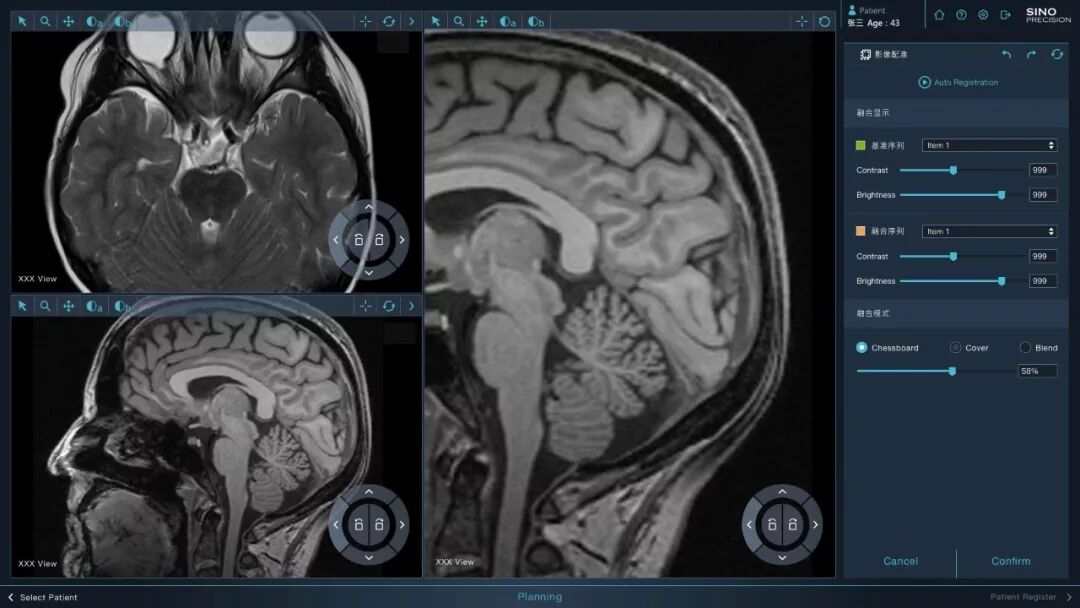Select pointer tool in top-left axial view toolbar
The height and width of the screenshot is (608, 1080).
22,21
